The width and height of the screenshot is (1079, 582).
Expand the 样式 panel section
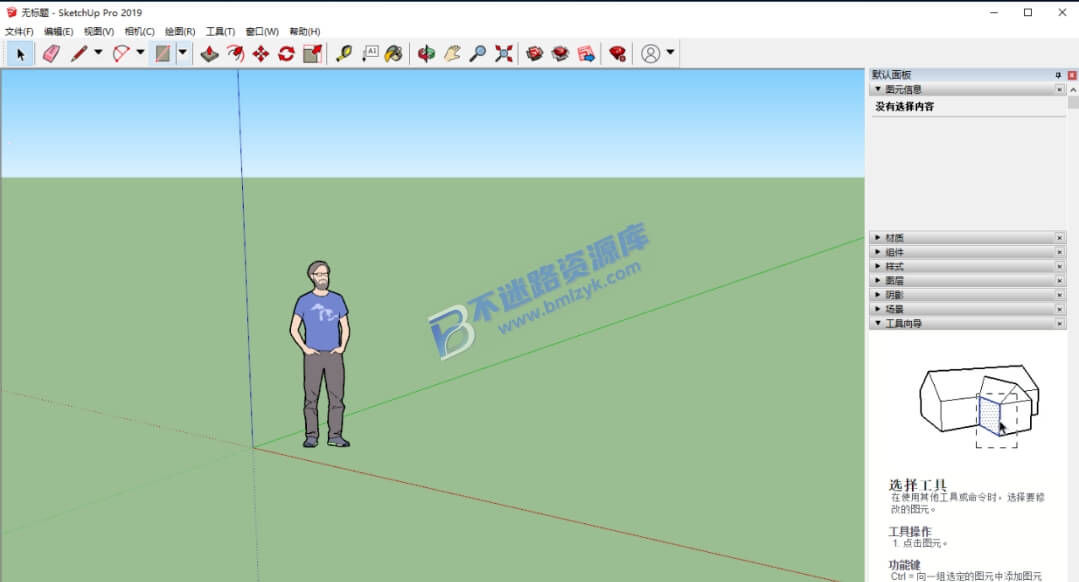(x=877, y=266)
